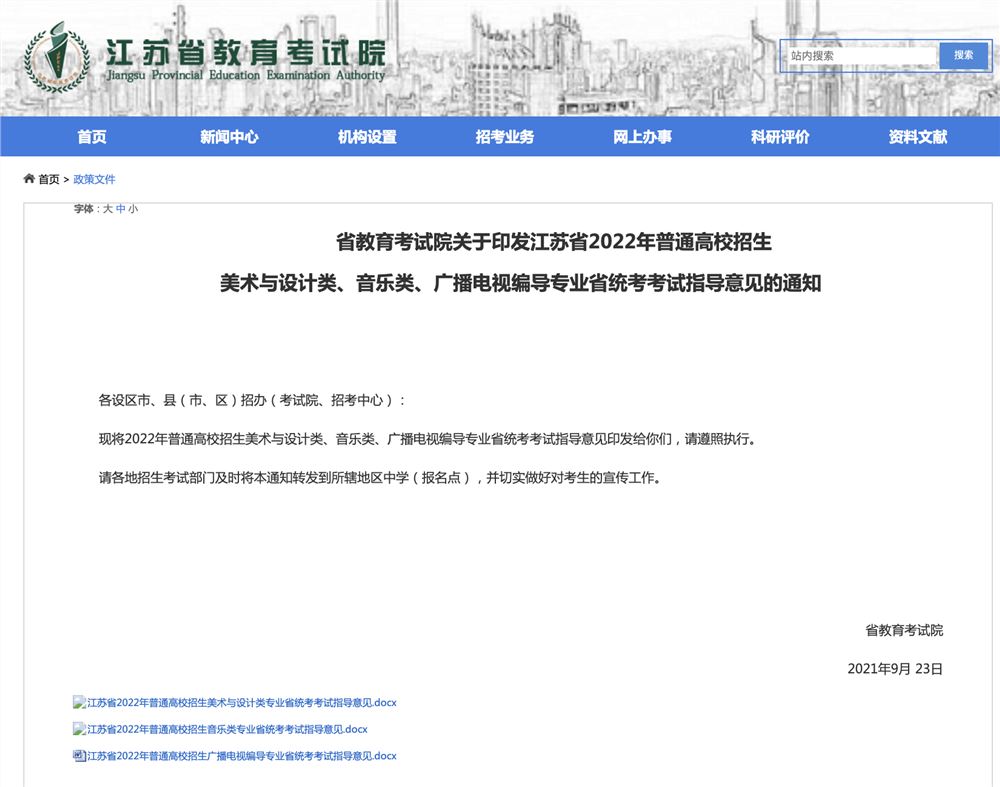Click the home icon in the breadcrumb
The height and width of the screenshot is (787, 1000).
coord(29,179)
